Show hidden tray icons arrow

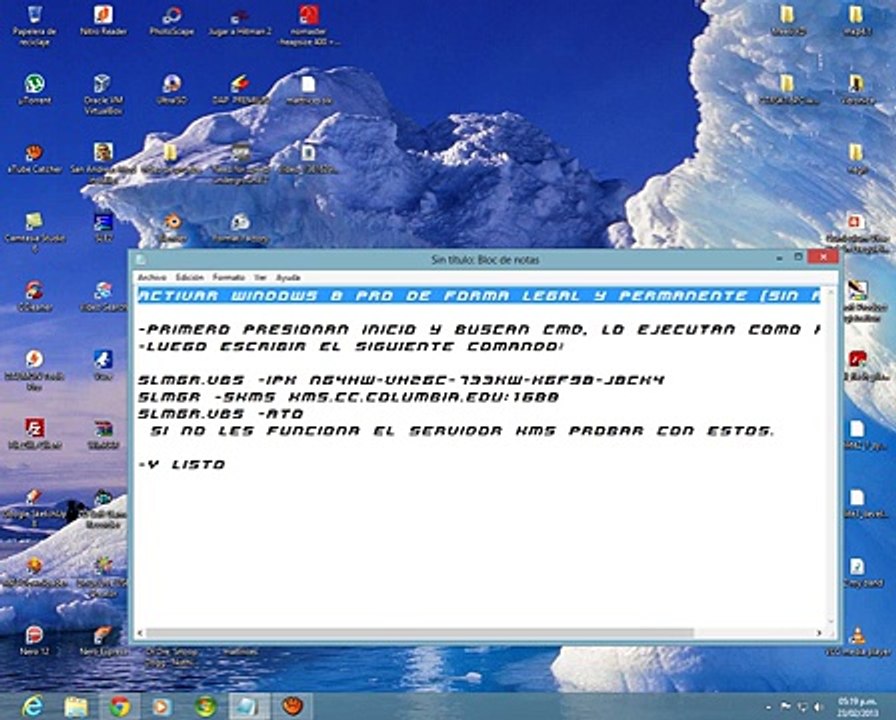(x=768, y=707)
